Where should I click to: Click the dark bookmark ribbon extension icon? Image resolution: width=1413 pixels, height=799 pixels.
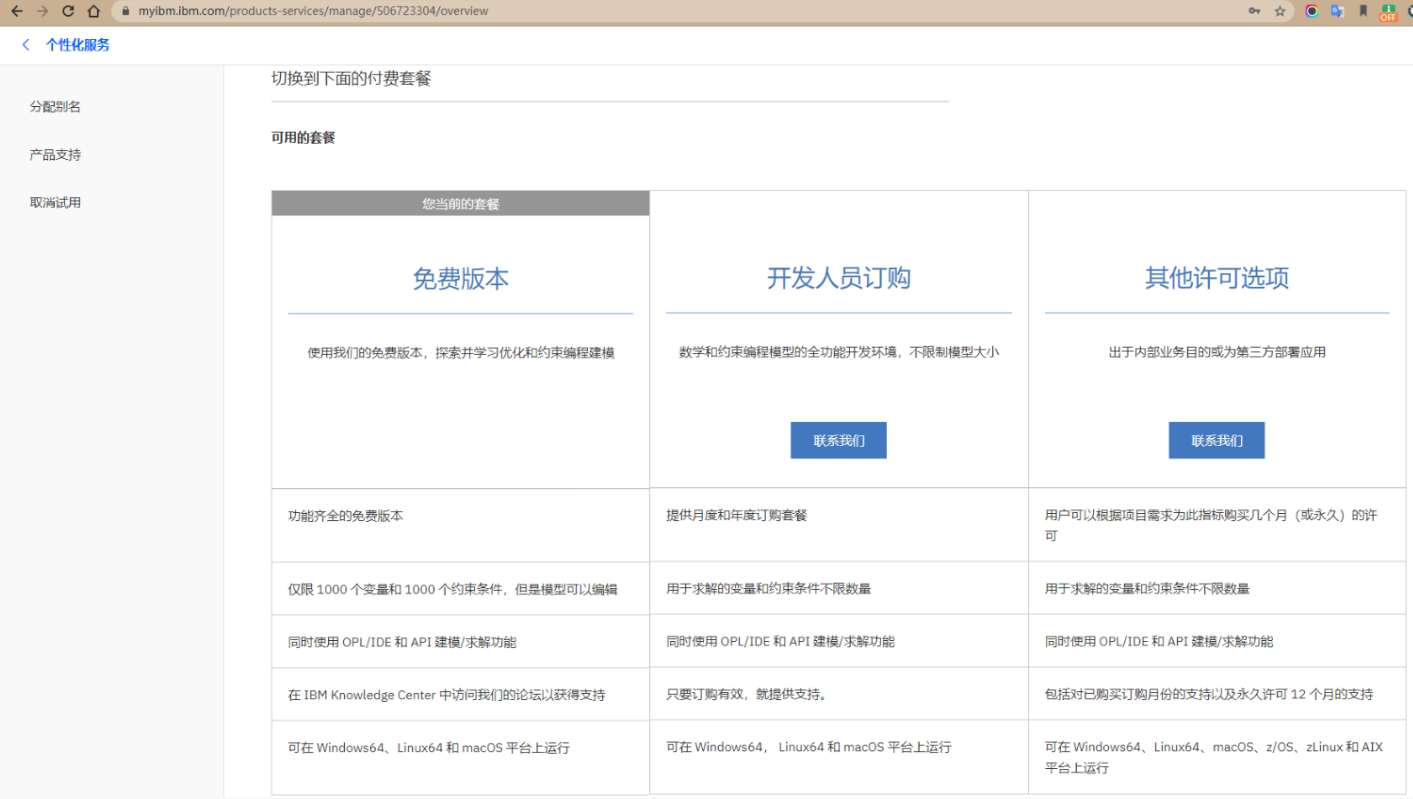click(1363, 11)
